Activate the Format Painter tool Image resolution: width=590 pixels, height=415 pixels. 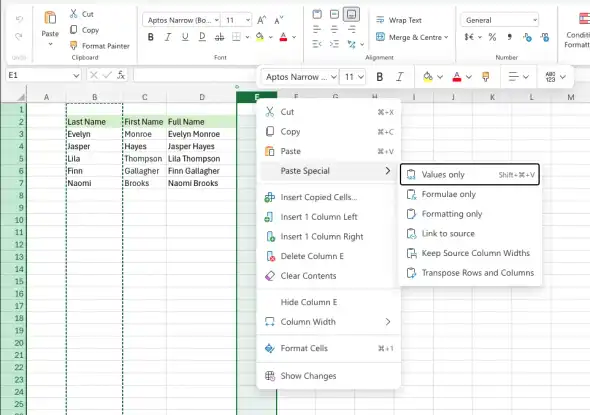(100, 46)
